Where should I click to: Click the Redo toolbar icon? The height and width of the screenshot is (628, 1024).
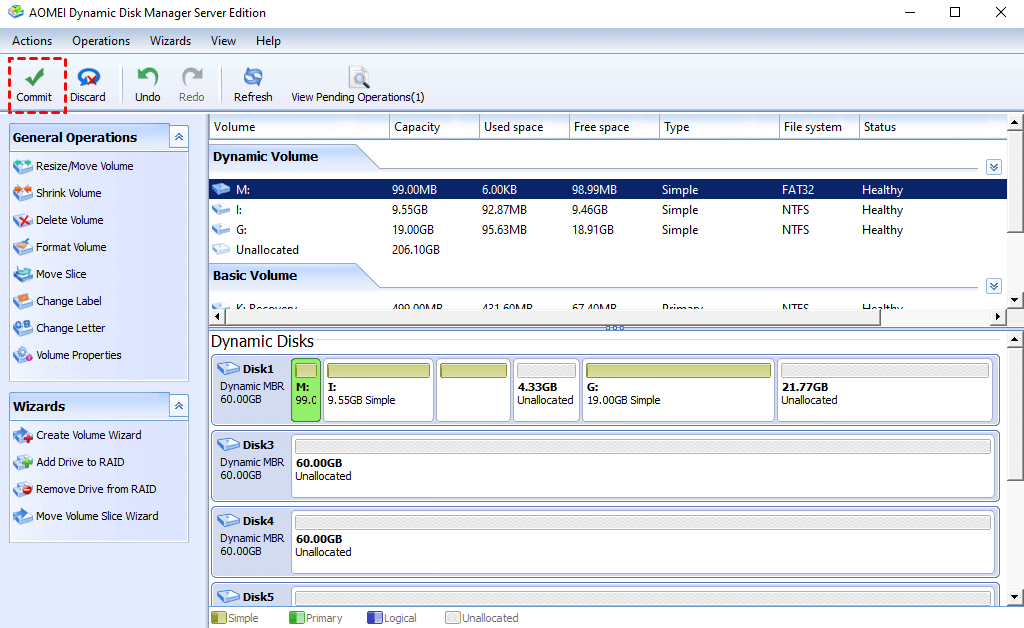pyautogui.click(x=192, y=77)
